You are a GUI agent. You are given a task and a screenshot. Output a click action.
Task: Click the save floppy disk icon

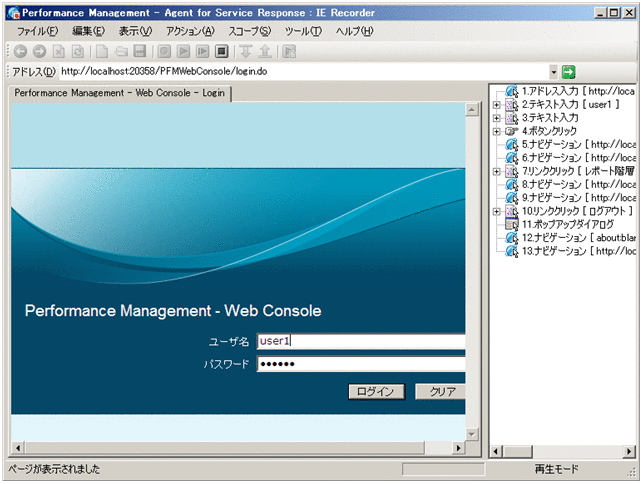[140, 51]
